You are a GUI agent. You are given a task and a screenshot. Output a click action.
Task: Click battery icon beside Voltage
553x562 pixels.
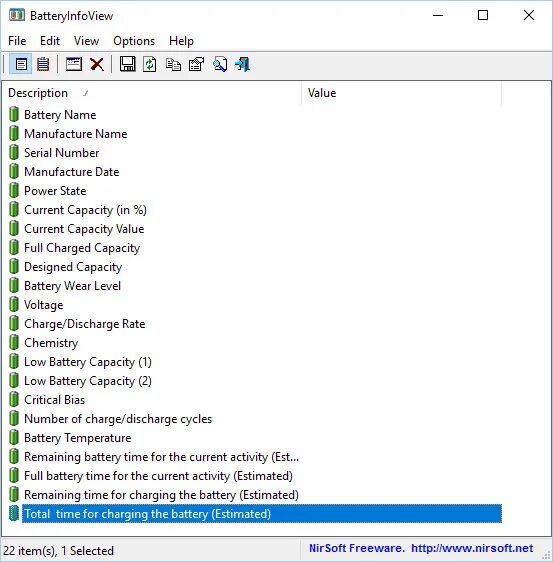tap(14, 304)
